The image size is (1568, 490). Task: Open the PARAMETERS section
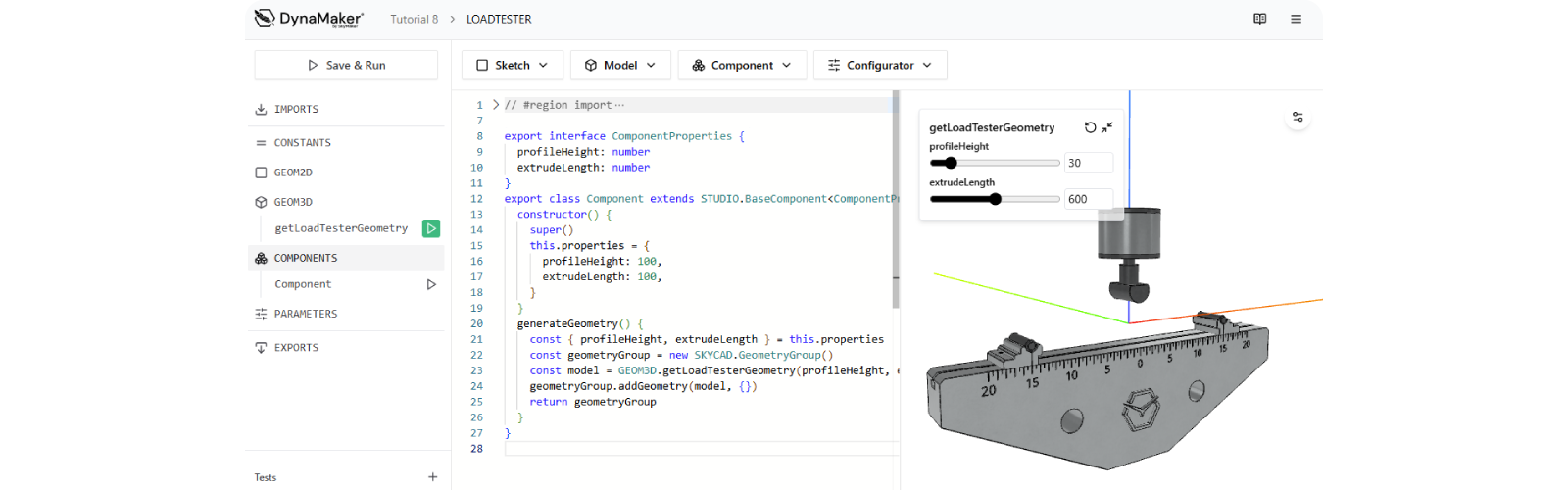tap(305, 314)
